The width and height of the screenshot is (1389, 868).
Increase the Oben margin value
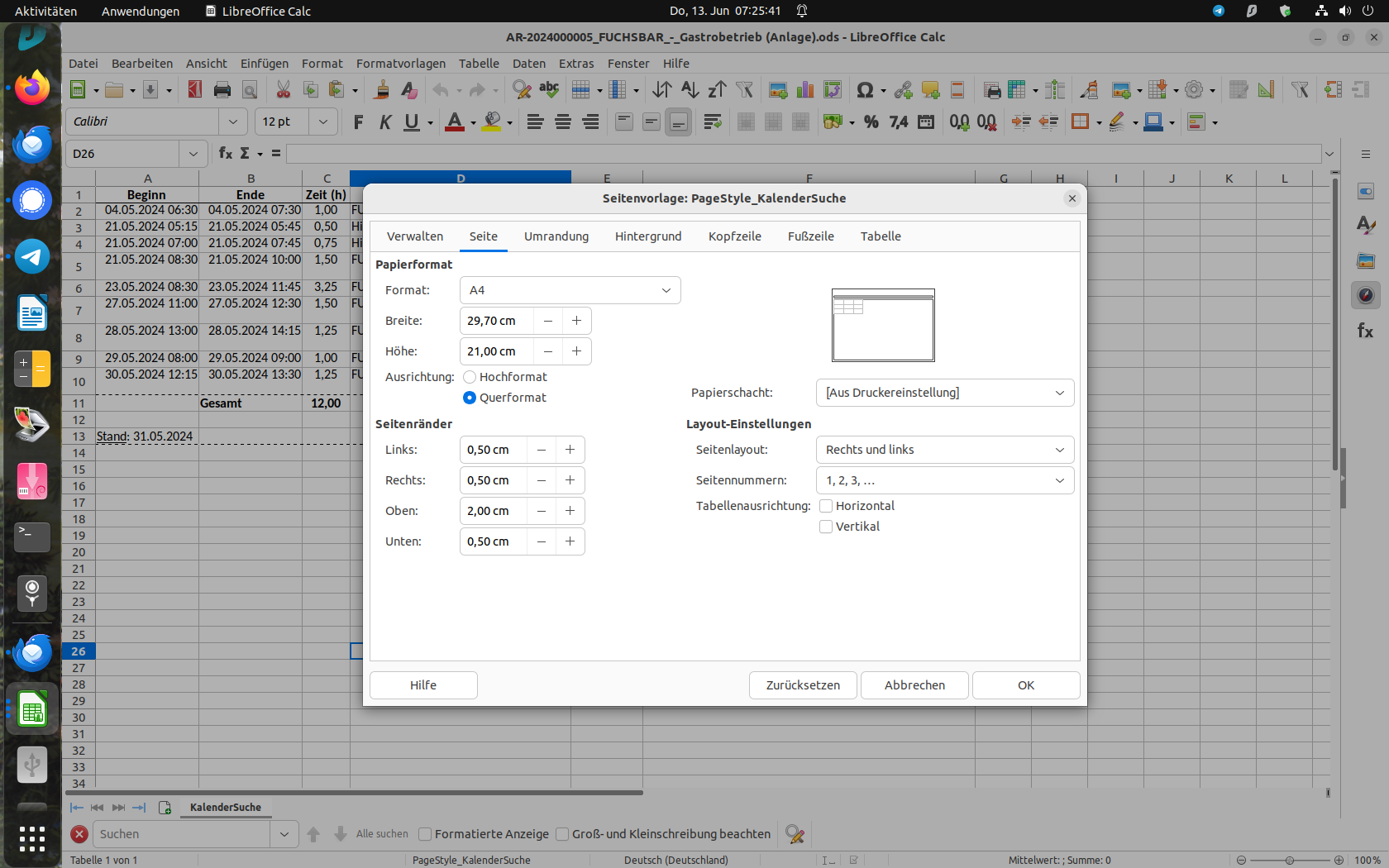pos(570,511)
